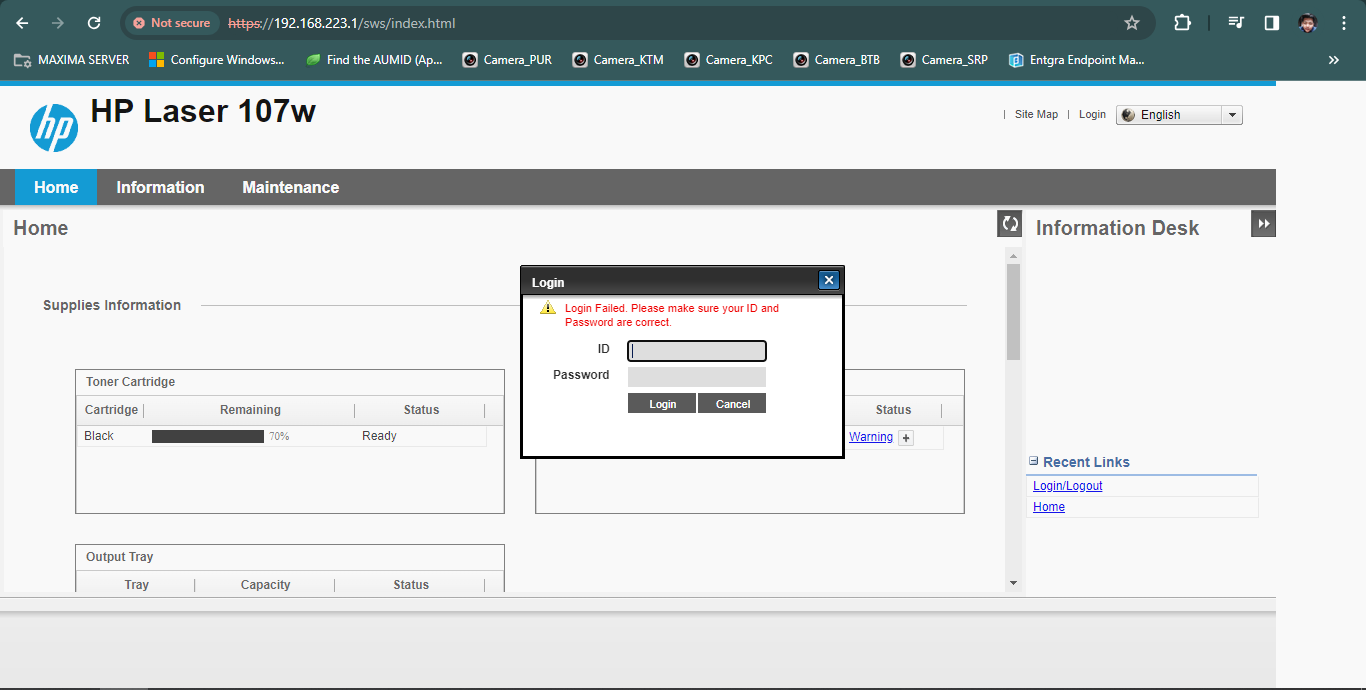Click the HP logo

click(x=54, y=126)
